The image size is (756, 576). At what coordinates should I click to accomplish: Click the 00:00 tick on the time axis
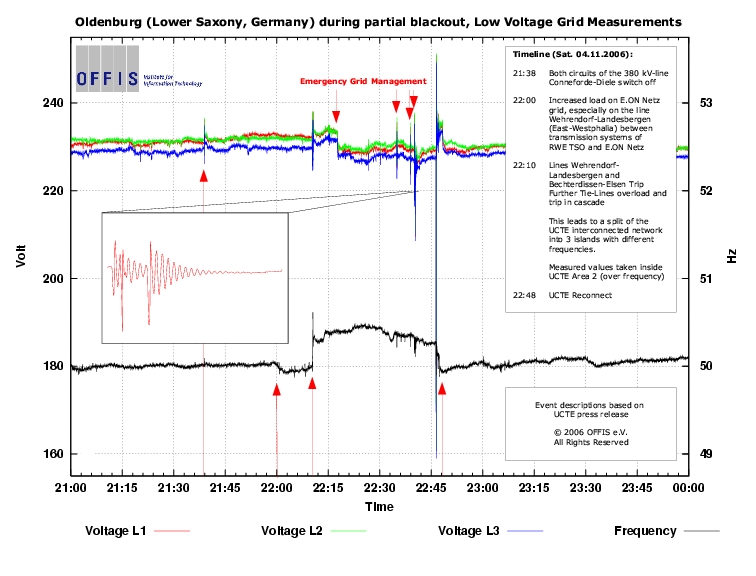point(689,487)
